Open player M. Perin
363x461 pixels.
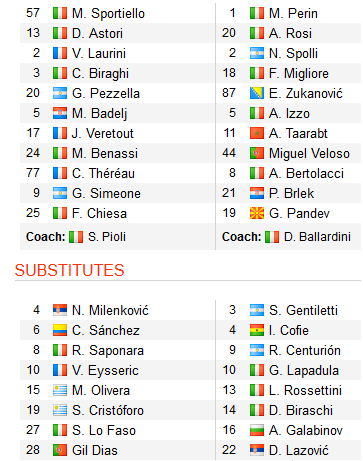point(293,13)
